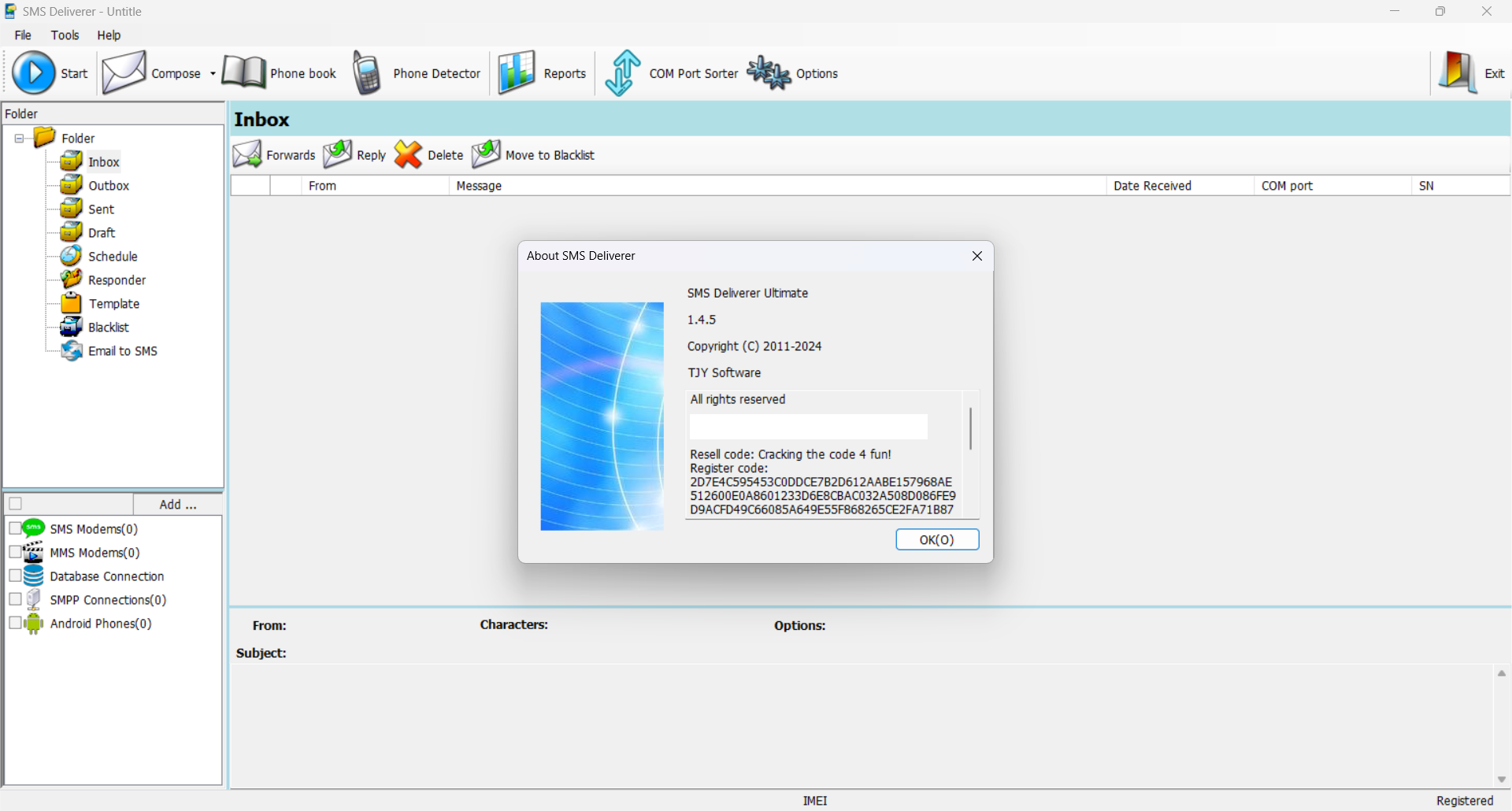Check the Android Phones(0) checkbox

point(15,623)
